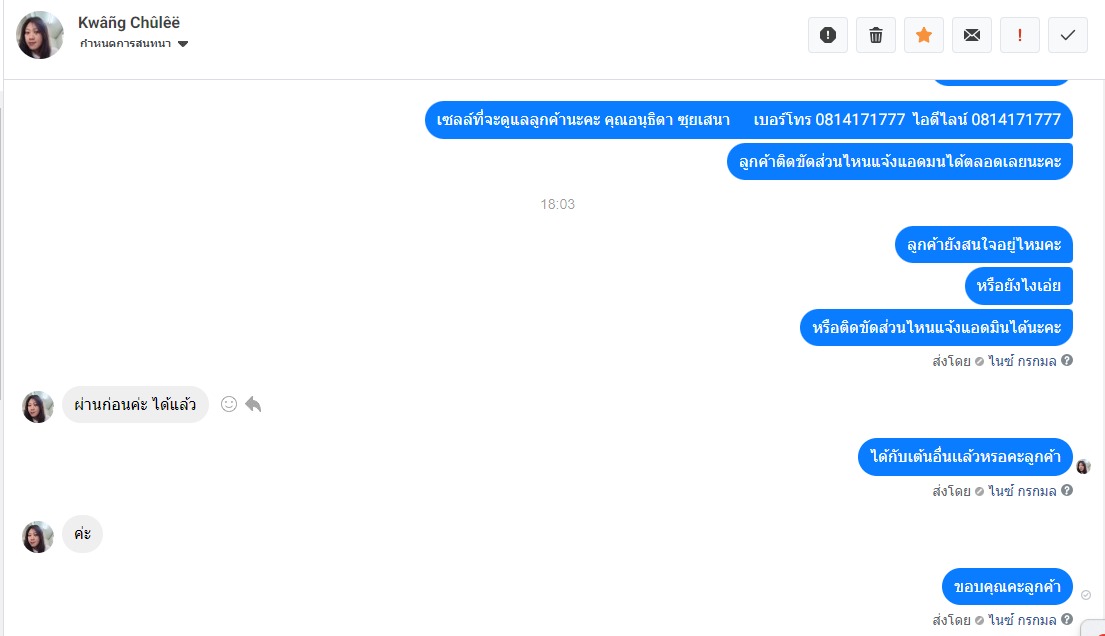Click the ผ่านก่อนค่ะ ได้แล้ว message bubble
The width and height of the screenshot is (1105, 636).
point(135,405)
